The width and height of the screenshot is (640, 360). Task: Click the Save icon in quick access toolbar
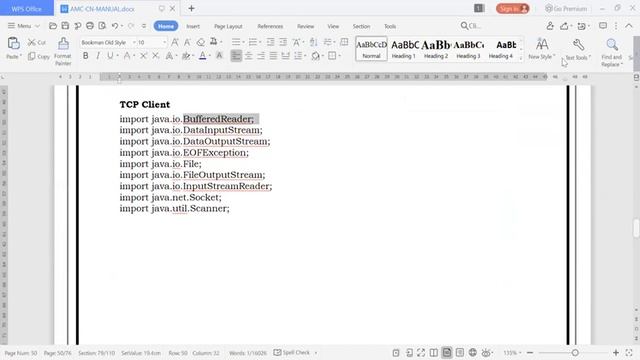[x=65, y=26]
